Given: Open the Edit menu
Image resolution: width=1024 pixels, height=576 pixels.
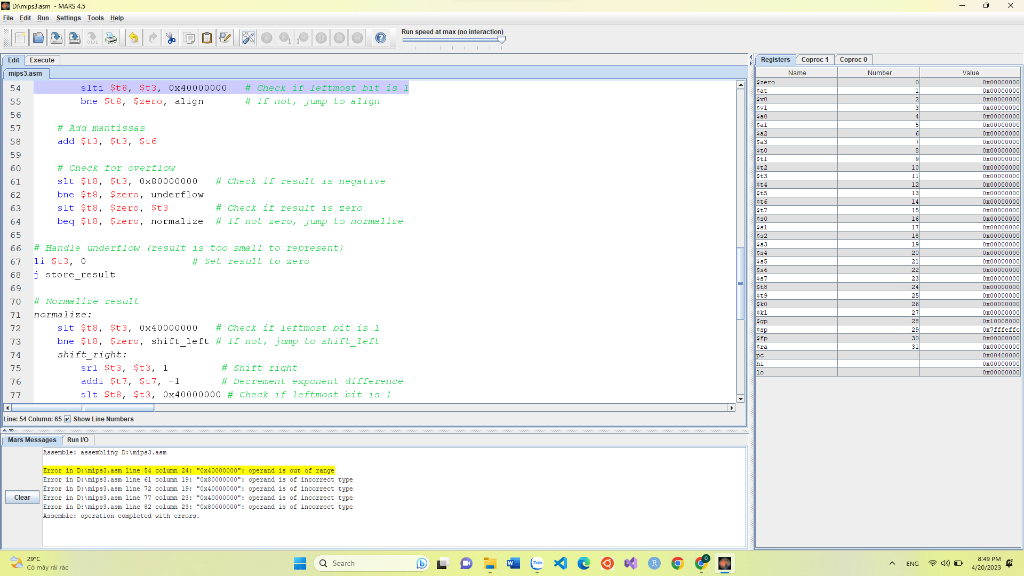Looking at the screenshot, I should coord(25,18).
